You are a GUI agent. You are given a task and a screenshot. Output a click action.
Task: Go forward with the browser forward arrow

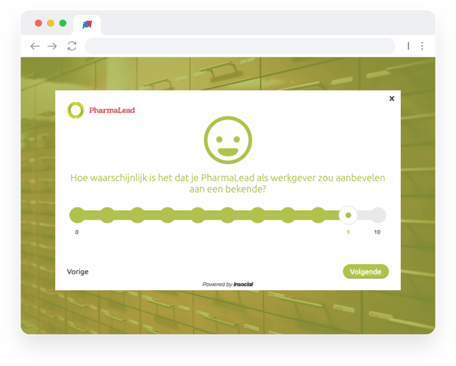52,46
